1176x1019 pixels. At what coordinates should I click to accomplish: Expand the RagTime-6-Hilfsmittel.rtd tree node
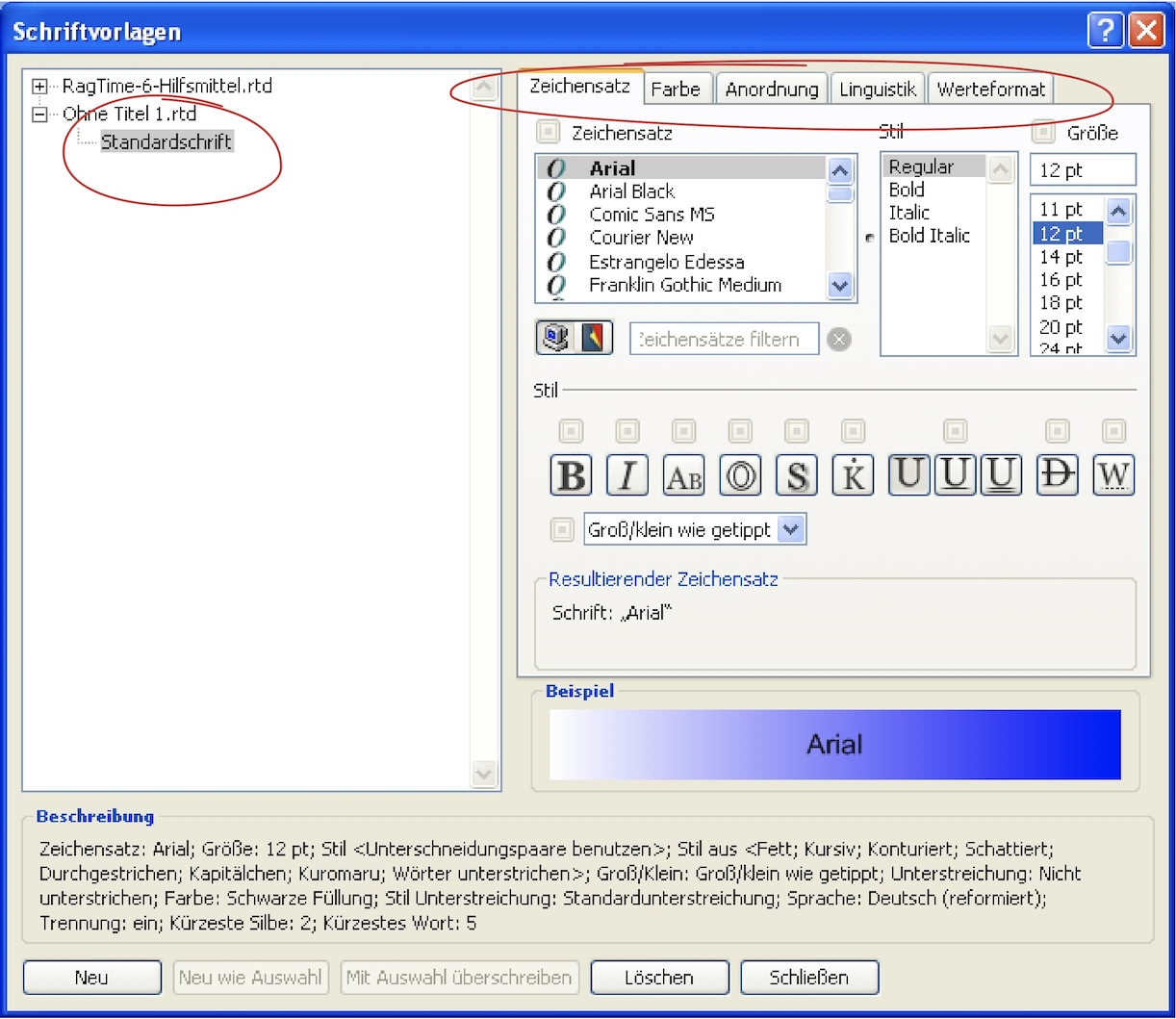pos(39,87)
